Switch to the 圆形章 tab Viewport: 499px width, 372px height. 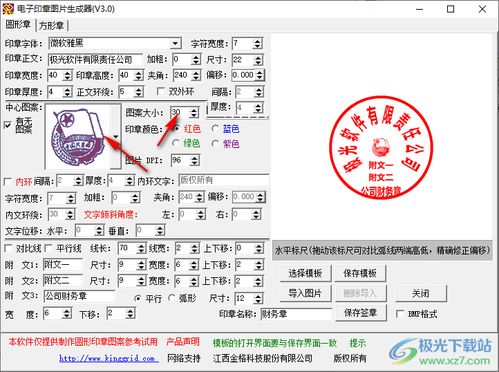(x=18, y=24)
